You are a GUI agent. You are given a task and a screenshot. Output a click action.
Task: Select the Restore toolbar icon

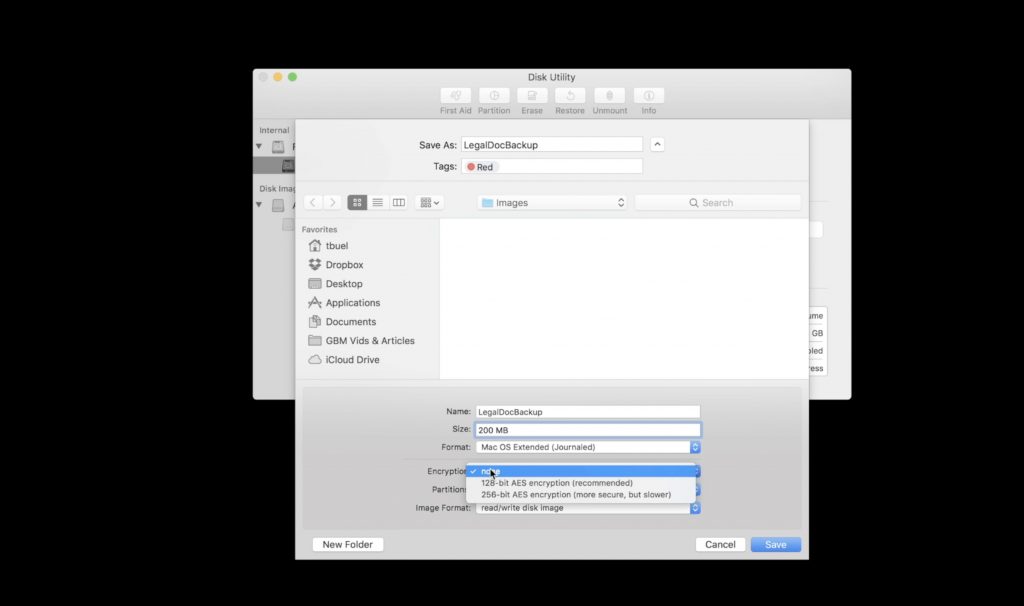tap(569, 98)
